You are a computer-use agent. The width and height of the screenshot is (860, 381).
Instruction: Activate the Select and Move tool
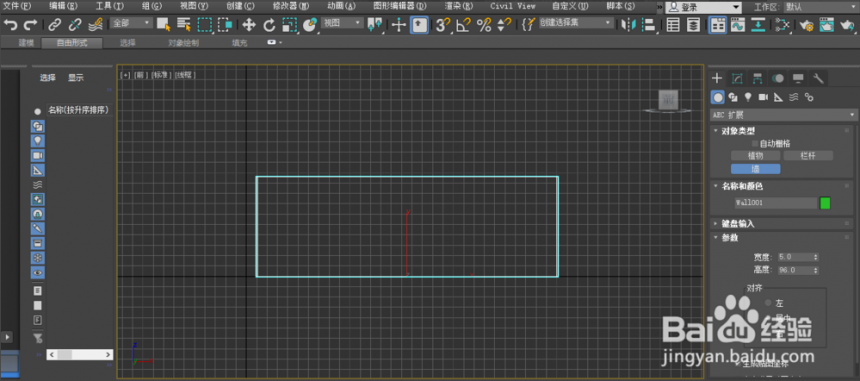click(249, 25)
